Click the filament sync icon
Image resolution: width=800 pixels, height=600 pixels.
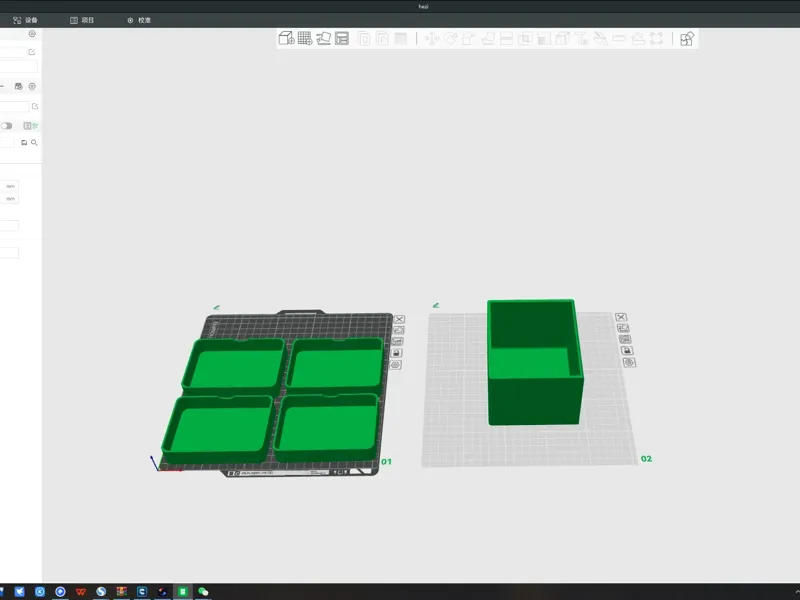coord(18,86)
